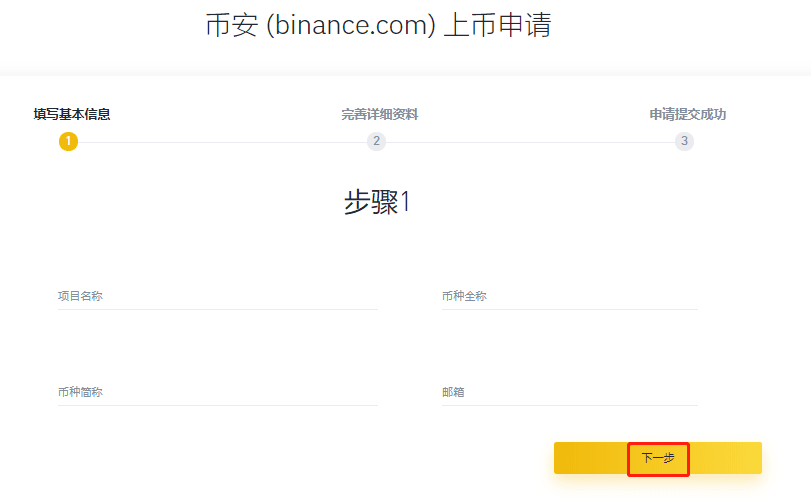The height and width of the screenshot is (501, 811).
Task: Select the step 3 circle indicator
Action: [684, 141]
